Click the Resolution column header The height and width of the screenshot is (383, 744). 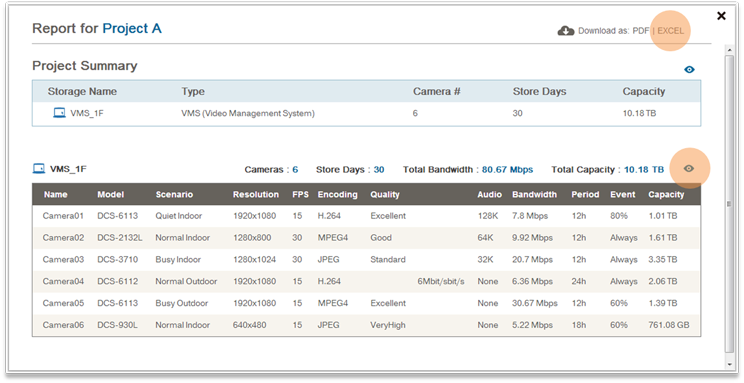pos(256,195)
